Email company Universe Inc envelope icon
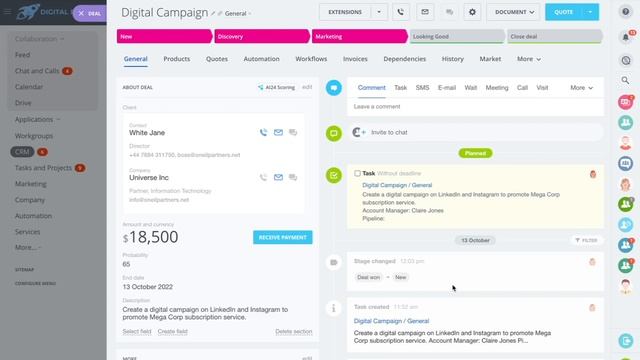The height and width of the screenshot is (360, 640). click(x=278, y=177)
